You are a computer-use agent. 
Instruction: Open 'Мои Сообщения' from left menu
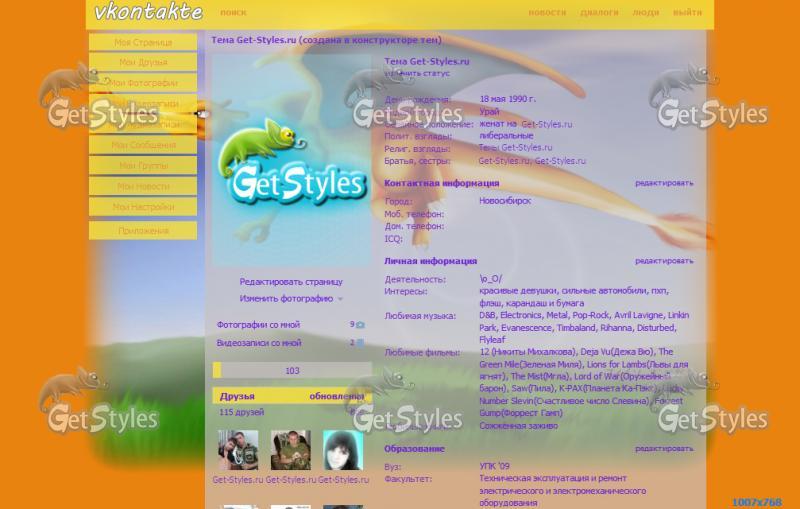click(143, 145)
